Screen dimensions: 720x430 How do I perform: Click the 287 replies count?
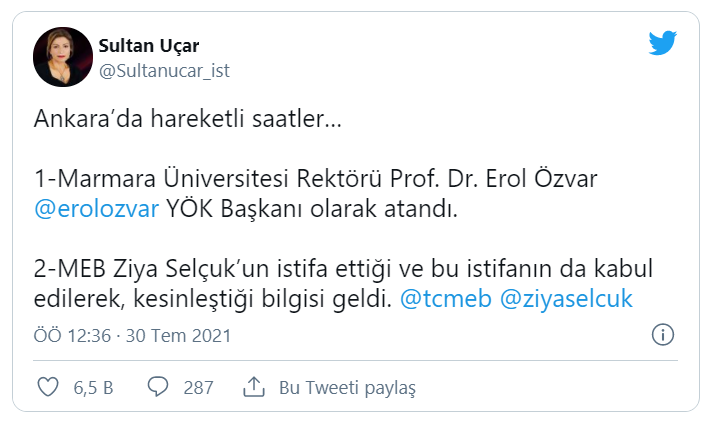click(198, 388)
